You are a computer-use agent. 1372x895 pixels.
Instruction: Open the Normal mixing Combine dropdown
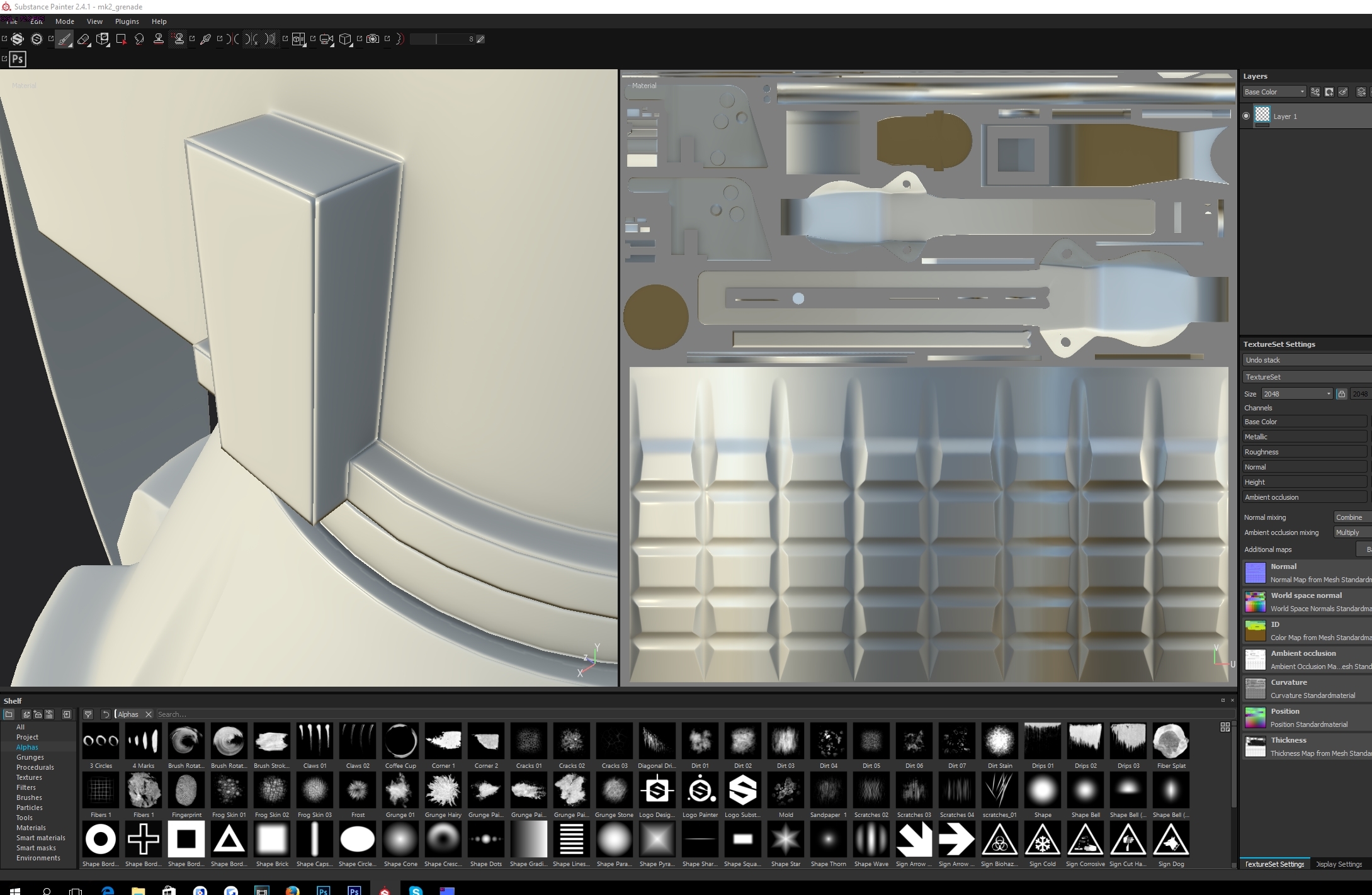pos(1352,517)
